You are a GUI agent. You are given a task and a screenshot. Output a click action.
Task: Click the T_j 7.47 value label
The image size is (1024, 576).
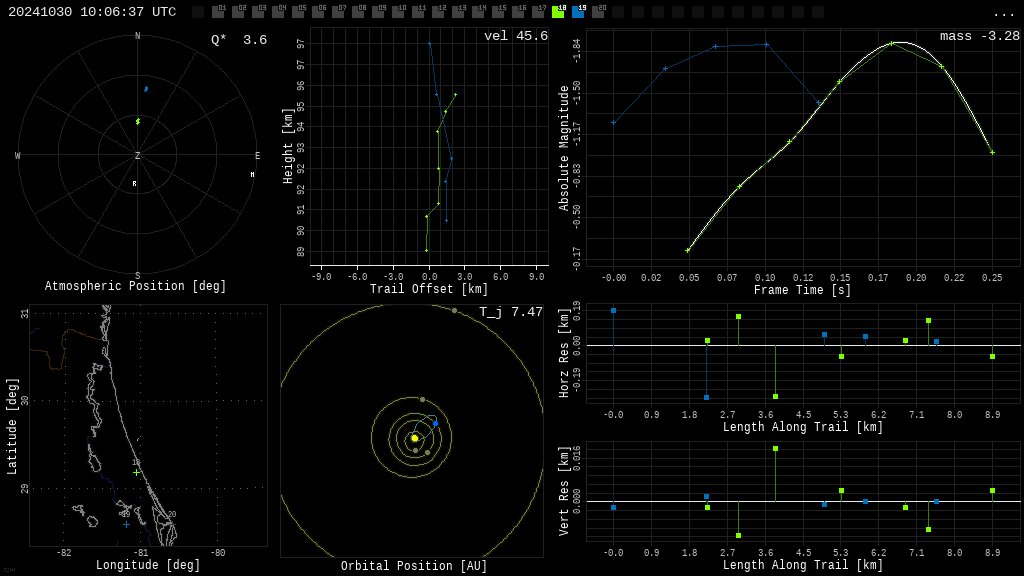click(510, 312)
